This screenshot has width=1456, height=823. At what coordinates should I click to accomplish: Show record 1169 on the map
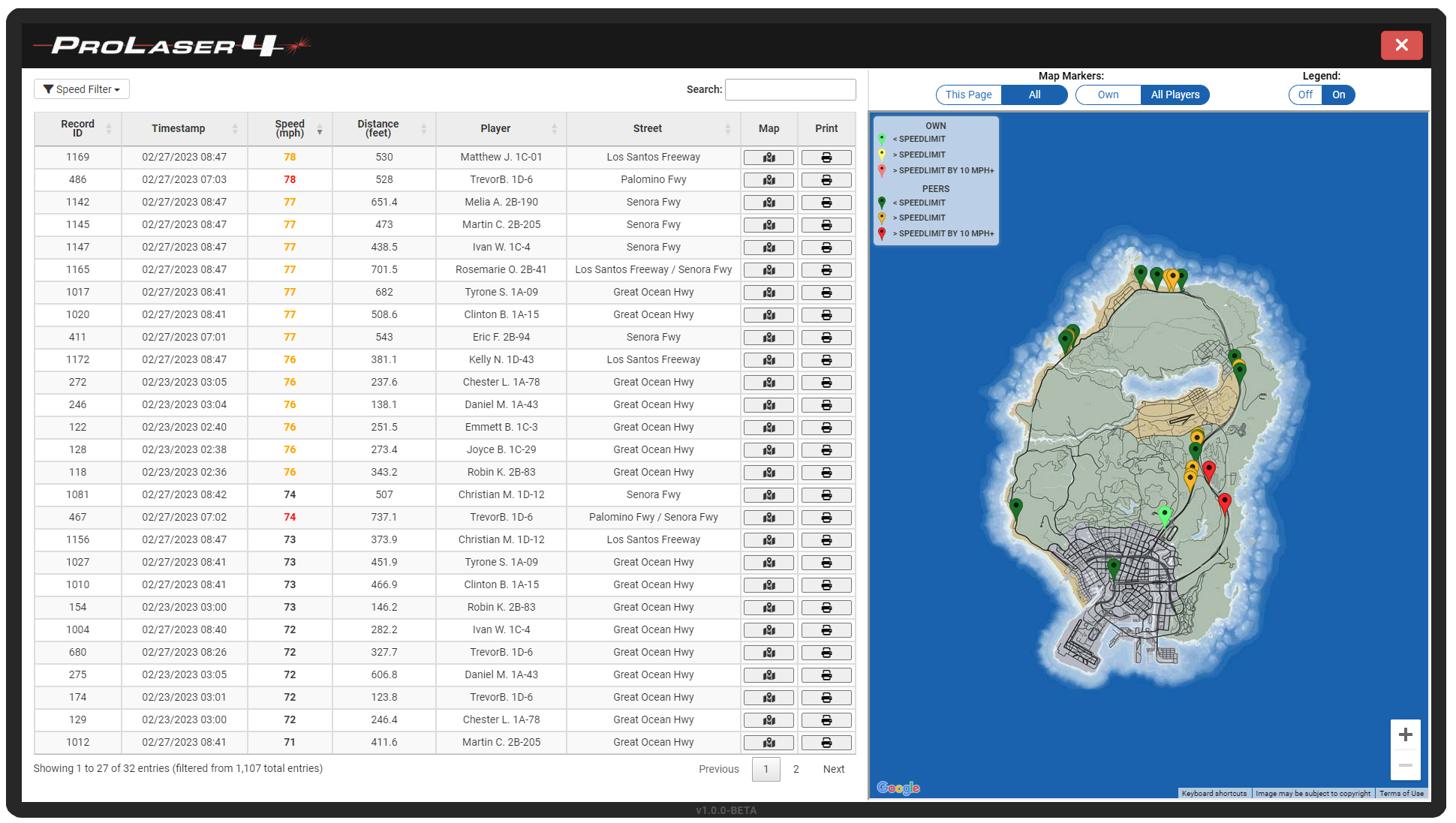tap(769, 158)
